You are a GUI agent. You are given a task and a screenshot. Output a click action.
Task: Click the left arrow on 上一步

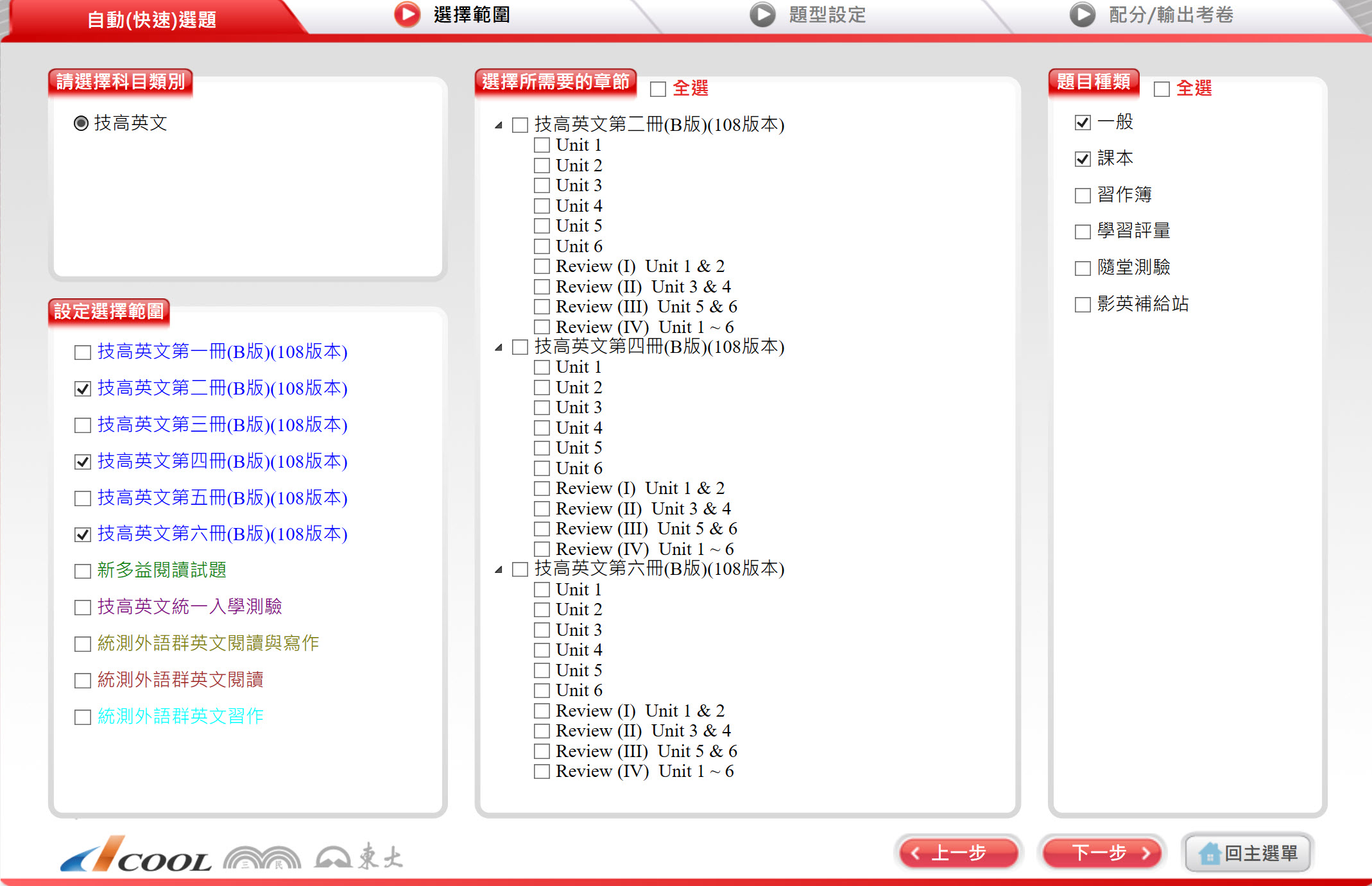click(x=916, y=853)
